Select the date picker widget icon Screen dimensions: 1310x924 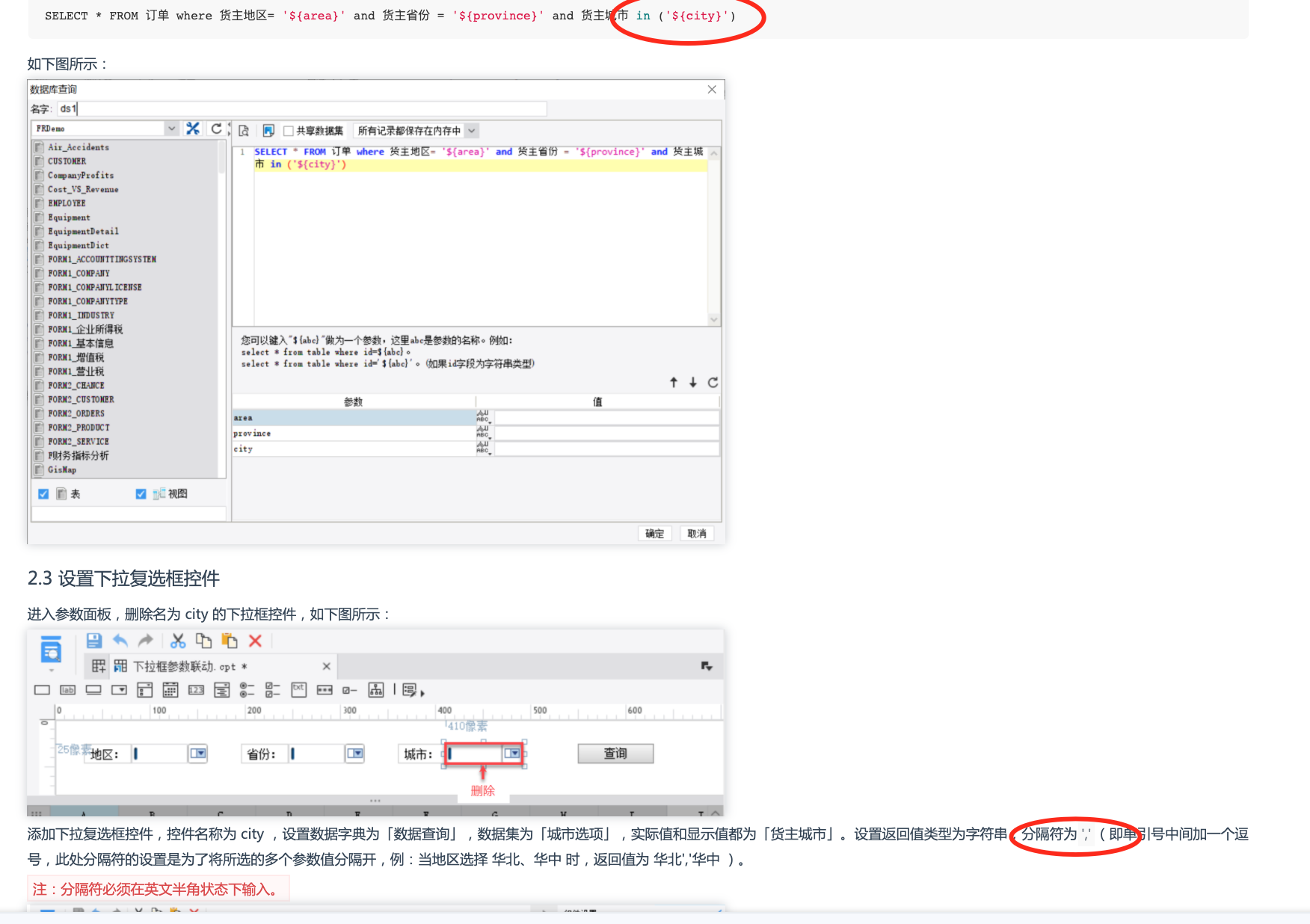click(170, 690)
